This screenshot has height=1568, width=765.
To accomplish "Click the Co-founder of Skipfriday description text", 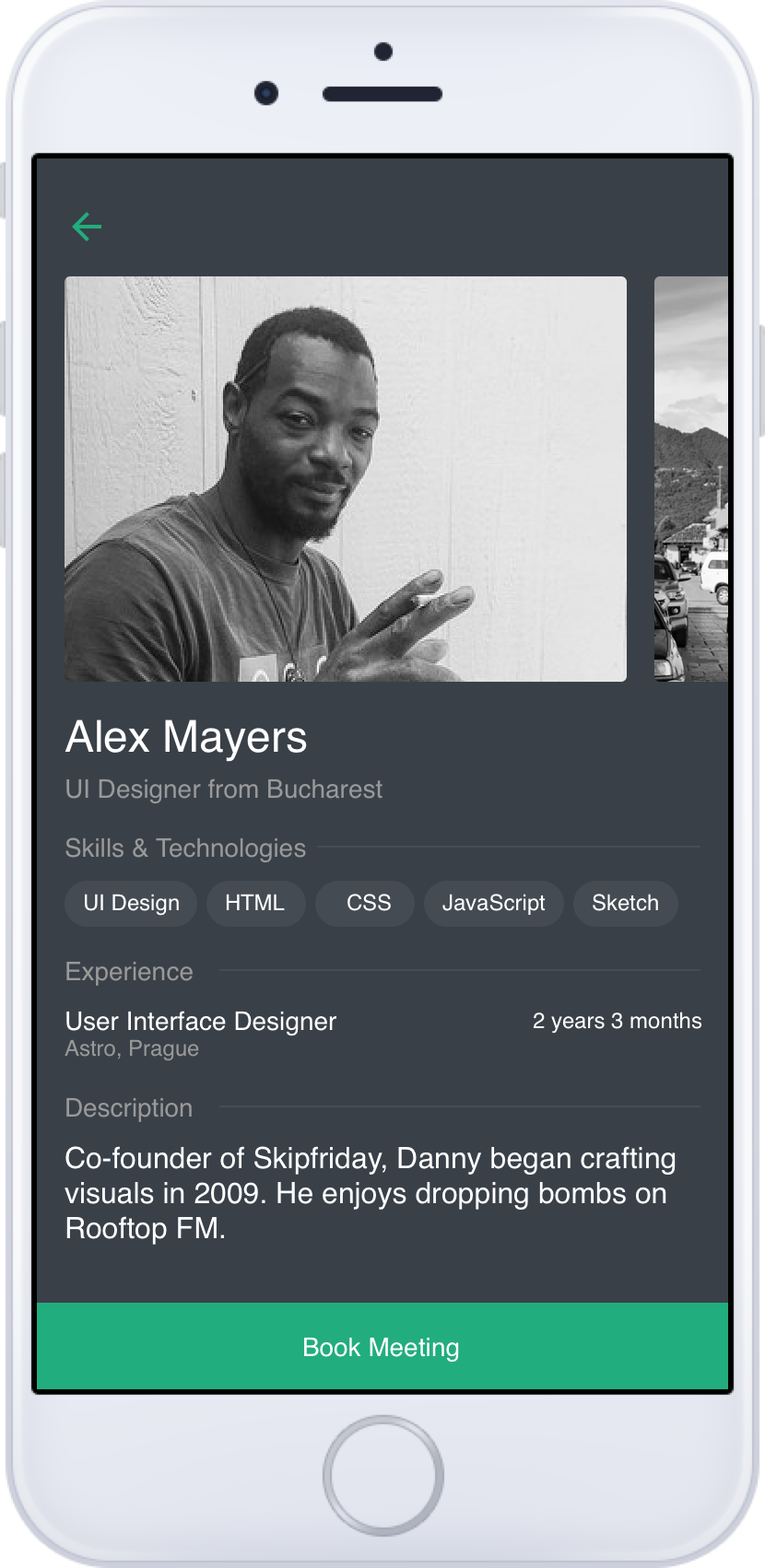I will pos(371,1193).
